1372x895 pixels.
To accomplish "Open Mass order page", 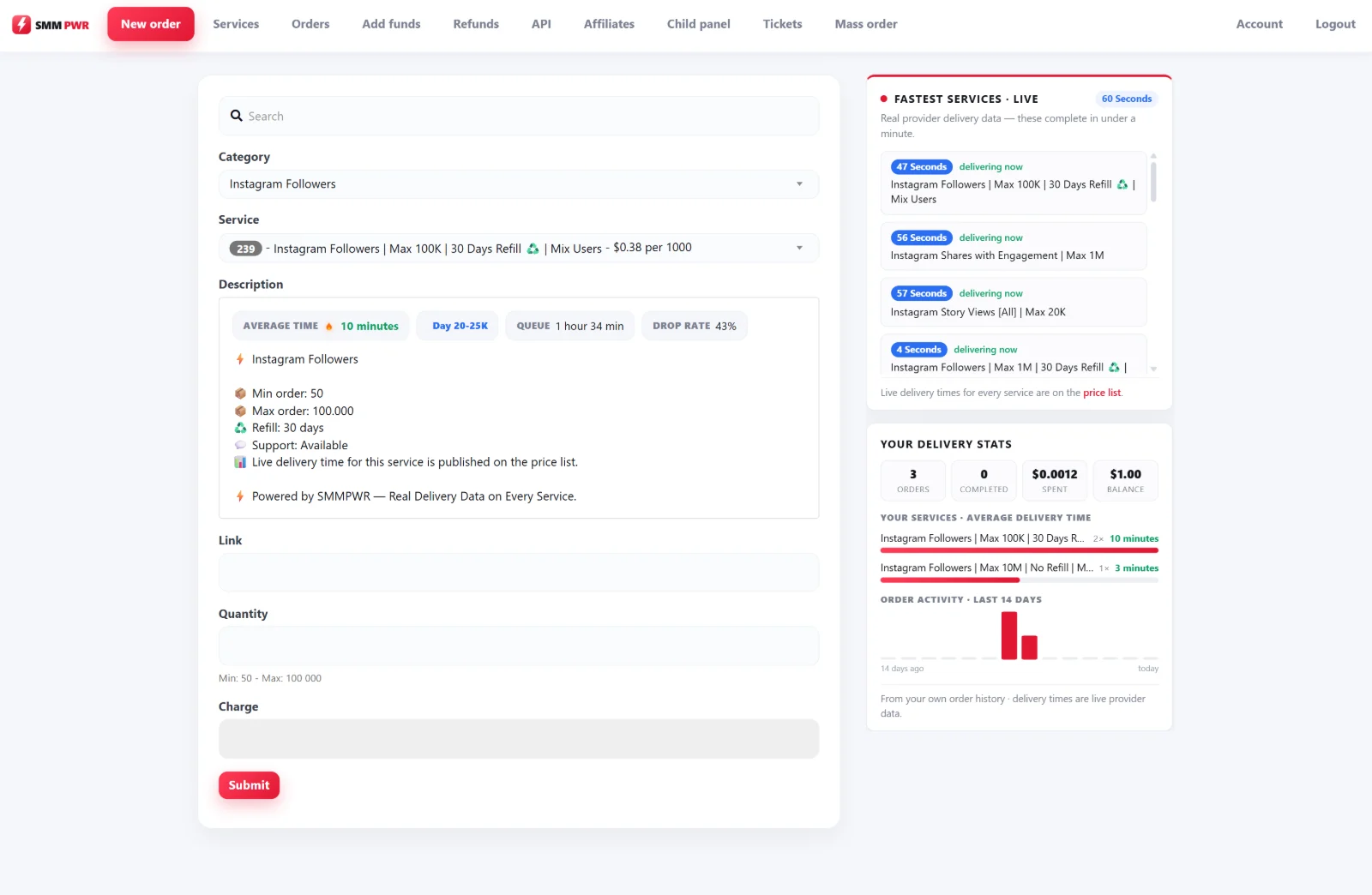I will point(866,24).
